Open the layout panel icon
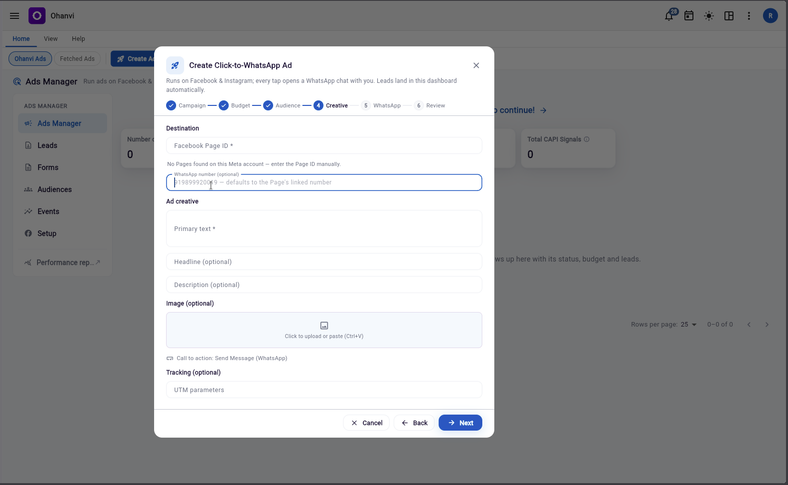The height and width of the screenshot is (485, 788). pyautogui.click(x=729, y=16)
